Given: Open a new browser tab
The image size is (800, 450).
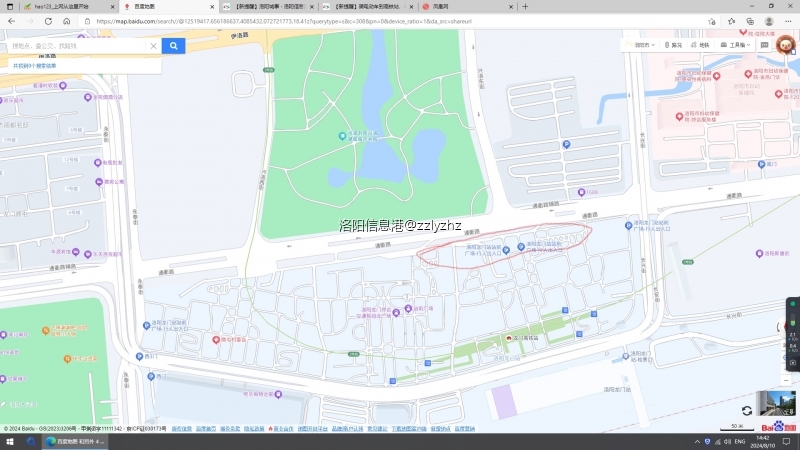Looking at the screenshot, I should tap(525, 7).
